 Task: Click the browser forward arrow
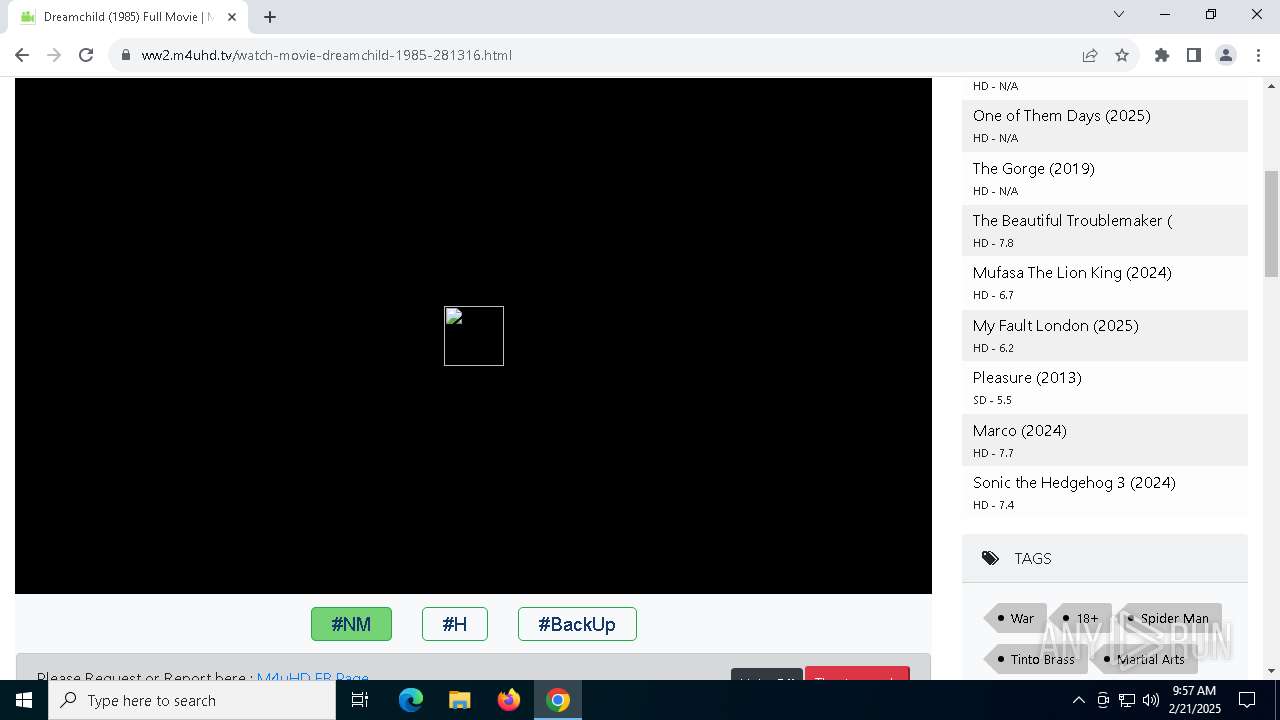54,55
